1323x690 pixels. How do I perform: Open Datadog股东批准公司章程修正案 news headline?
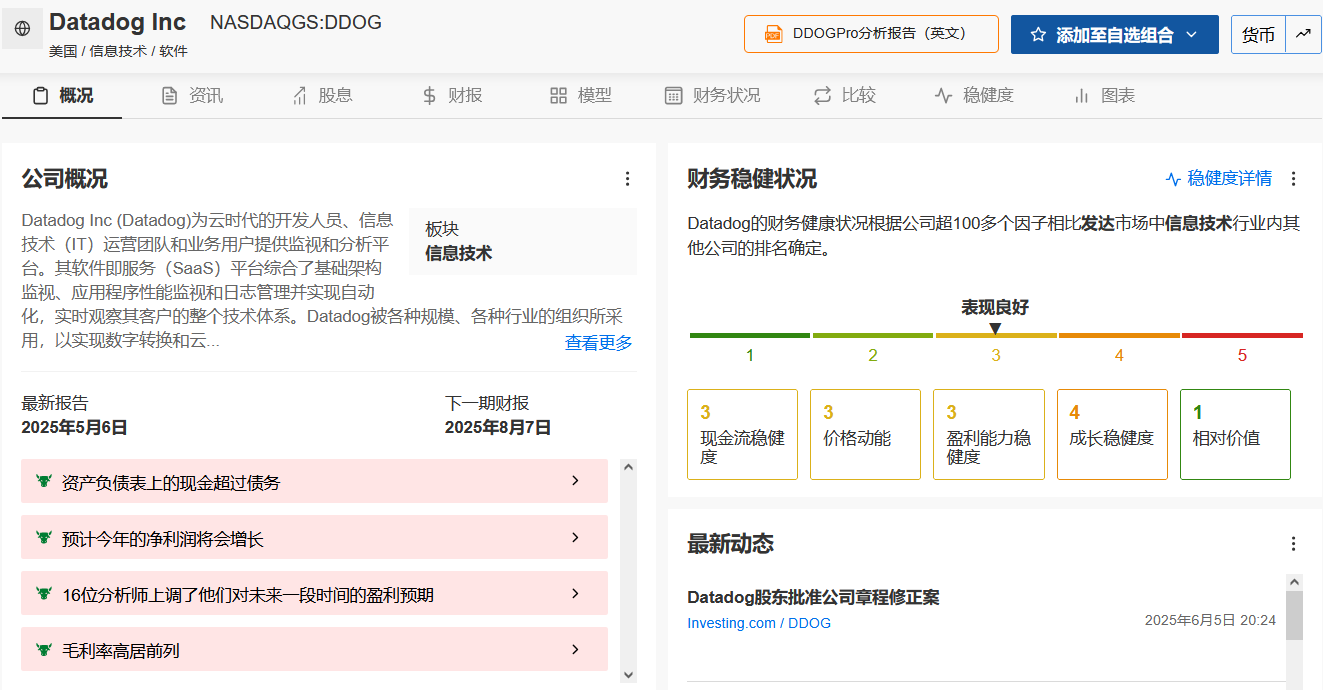[x=813, y=598]
